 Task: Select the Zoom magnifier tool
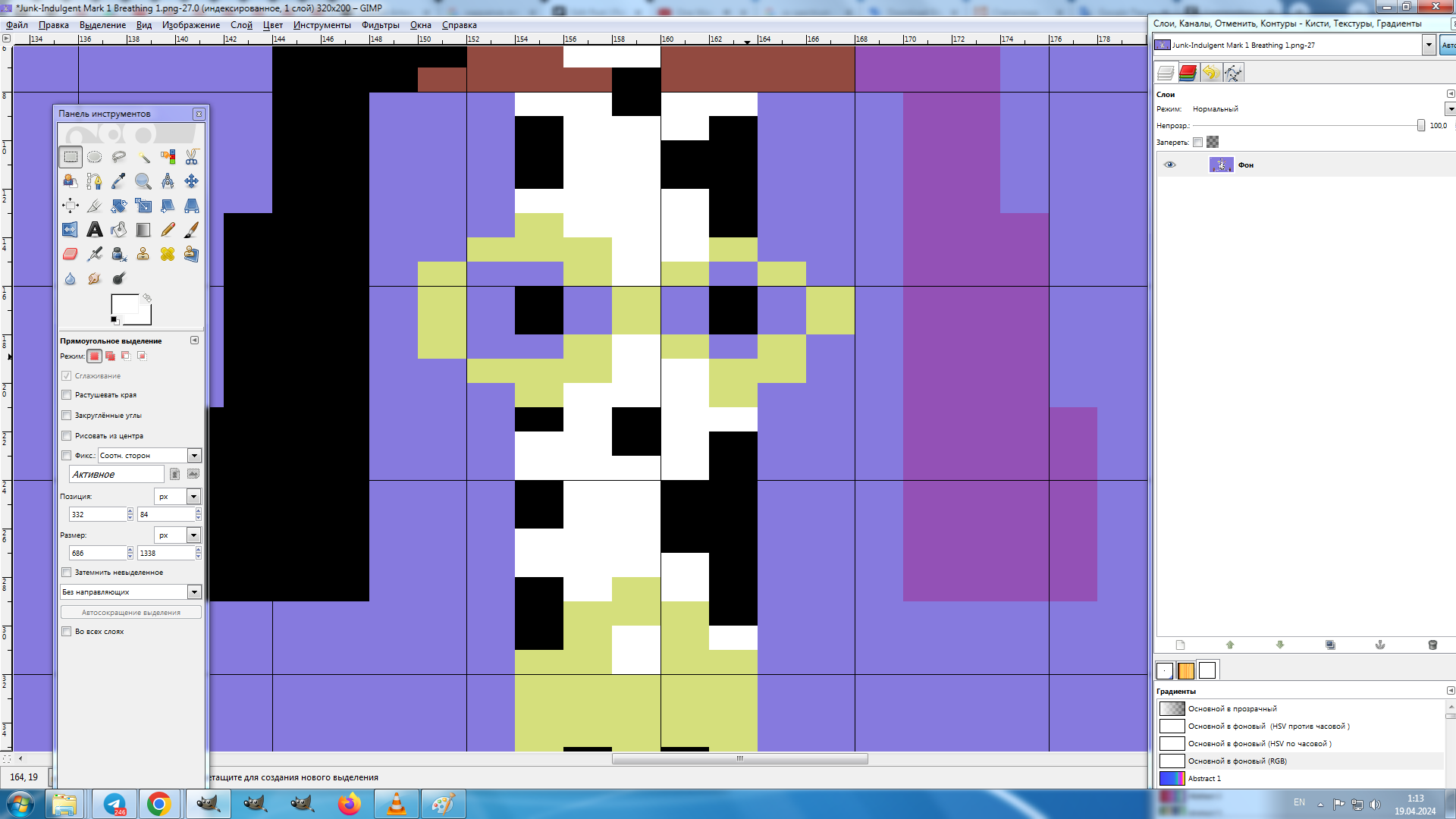[143, 181]
